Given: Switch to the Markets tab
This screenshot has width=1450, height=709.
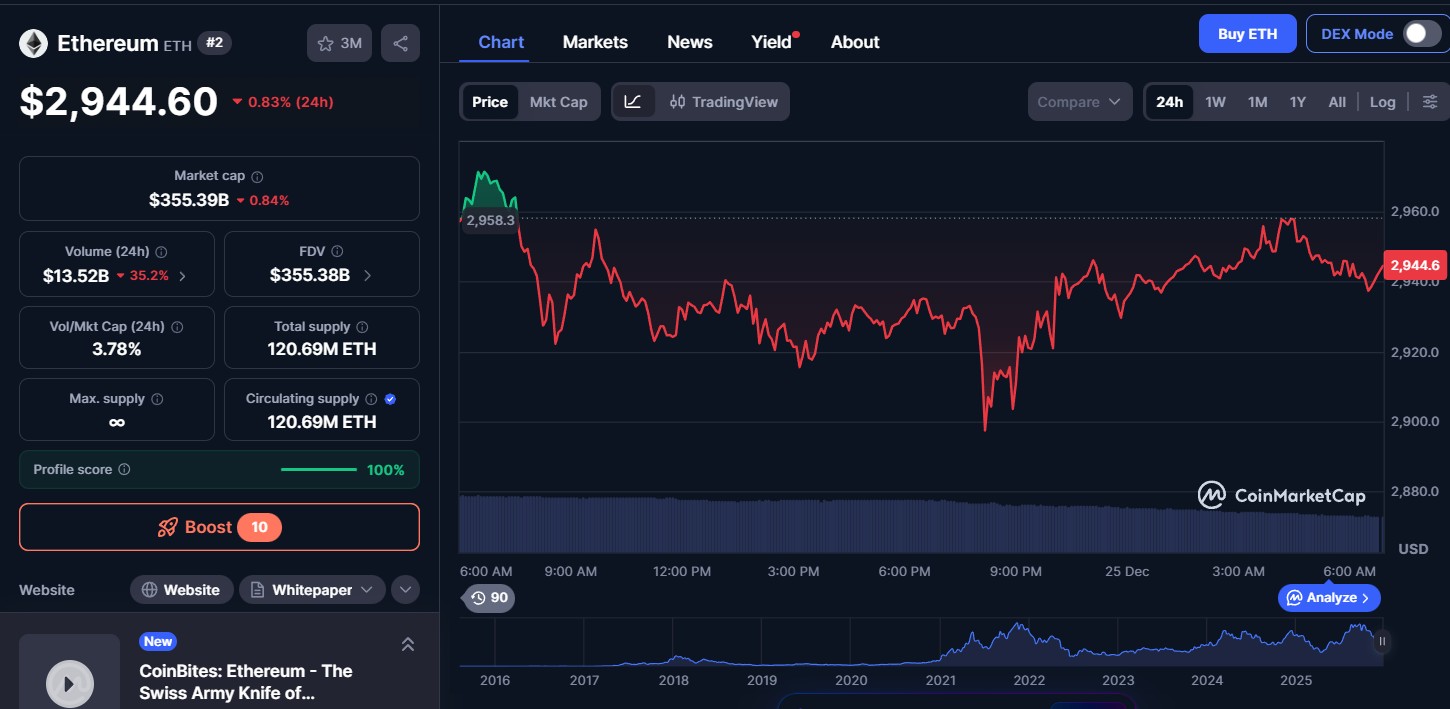Looking at the screenshot, I should point(595,41).
